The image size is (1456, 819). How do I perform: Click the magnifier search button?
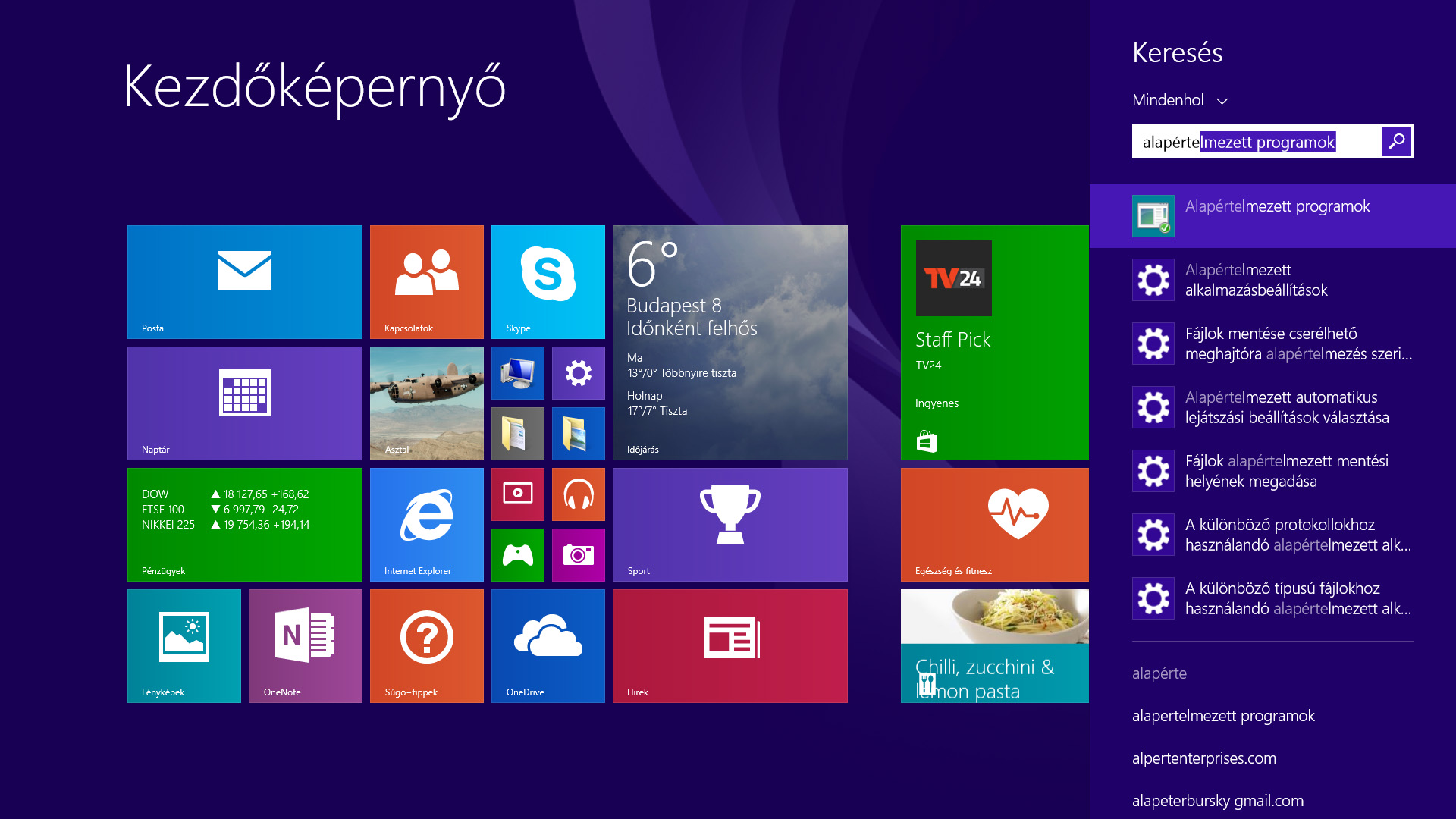(1396, 141)
